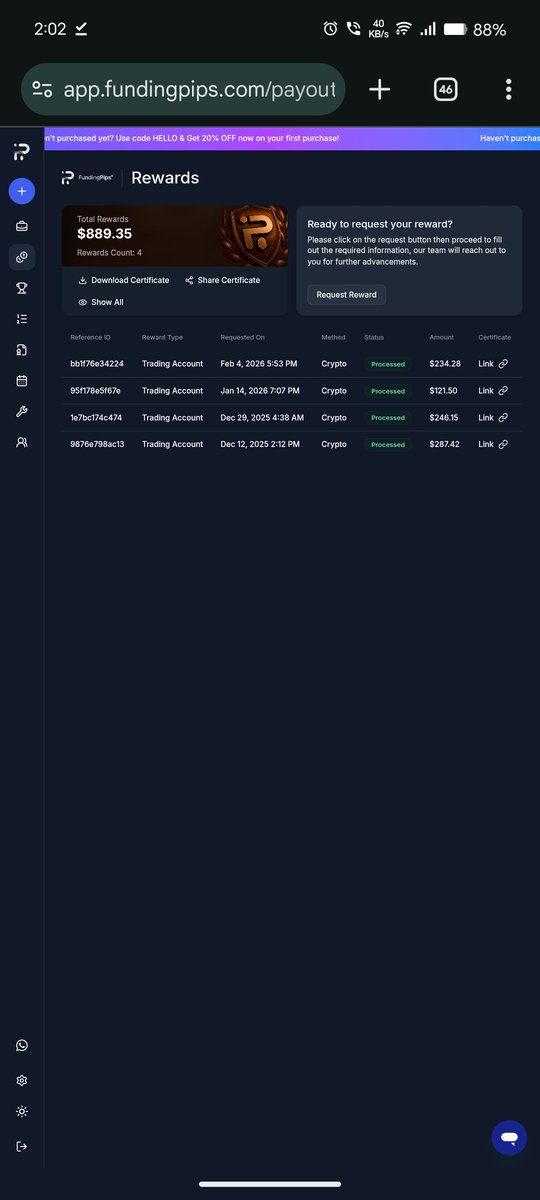Image resolution: width=540 pixels, height=1200 pixels.
Task: Open the document certificate icon in sidebar
Action: [x=22, y=350]
